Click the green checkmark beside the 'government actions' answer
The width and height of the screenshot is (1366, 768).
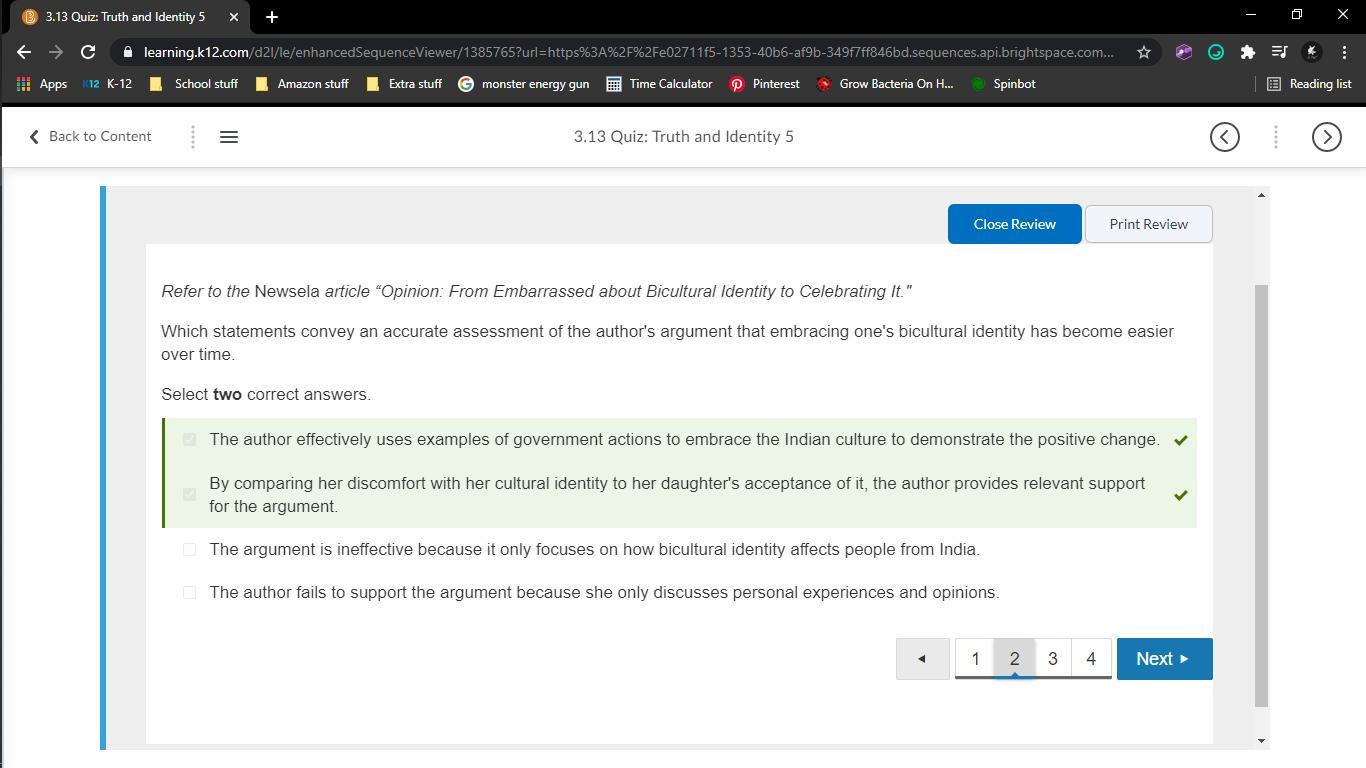(1181, 440)
